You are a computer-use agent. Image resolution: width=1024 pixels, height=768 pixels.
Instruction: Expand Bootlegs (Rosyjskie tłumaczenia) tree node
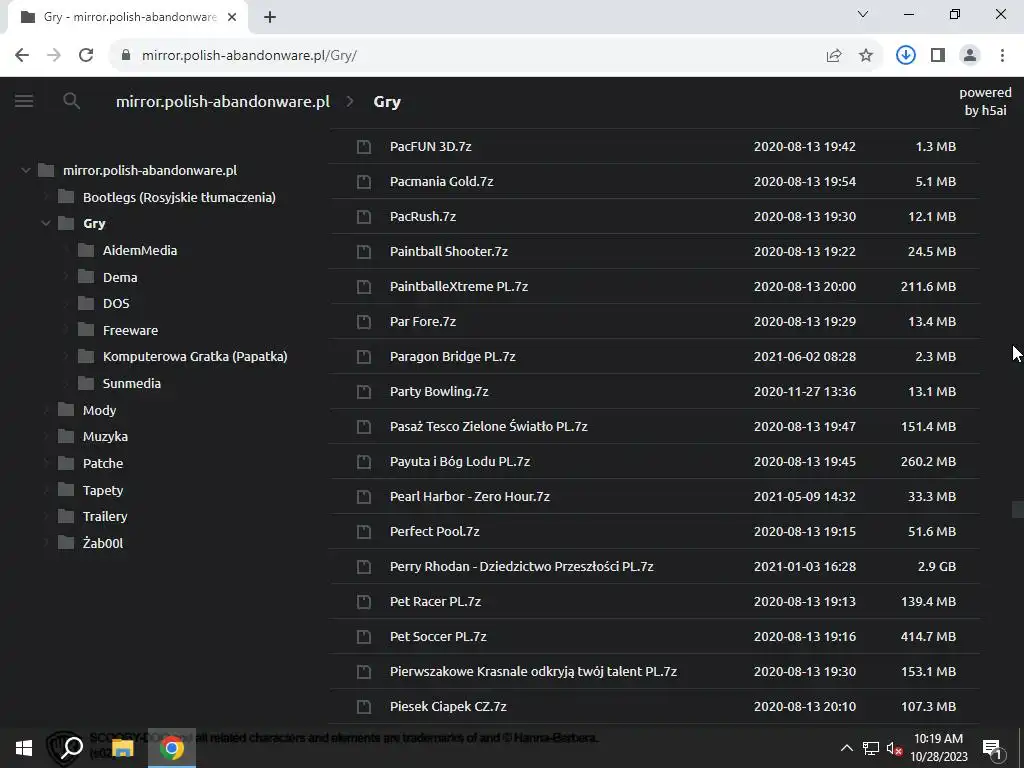point(46,197)
